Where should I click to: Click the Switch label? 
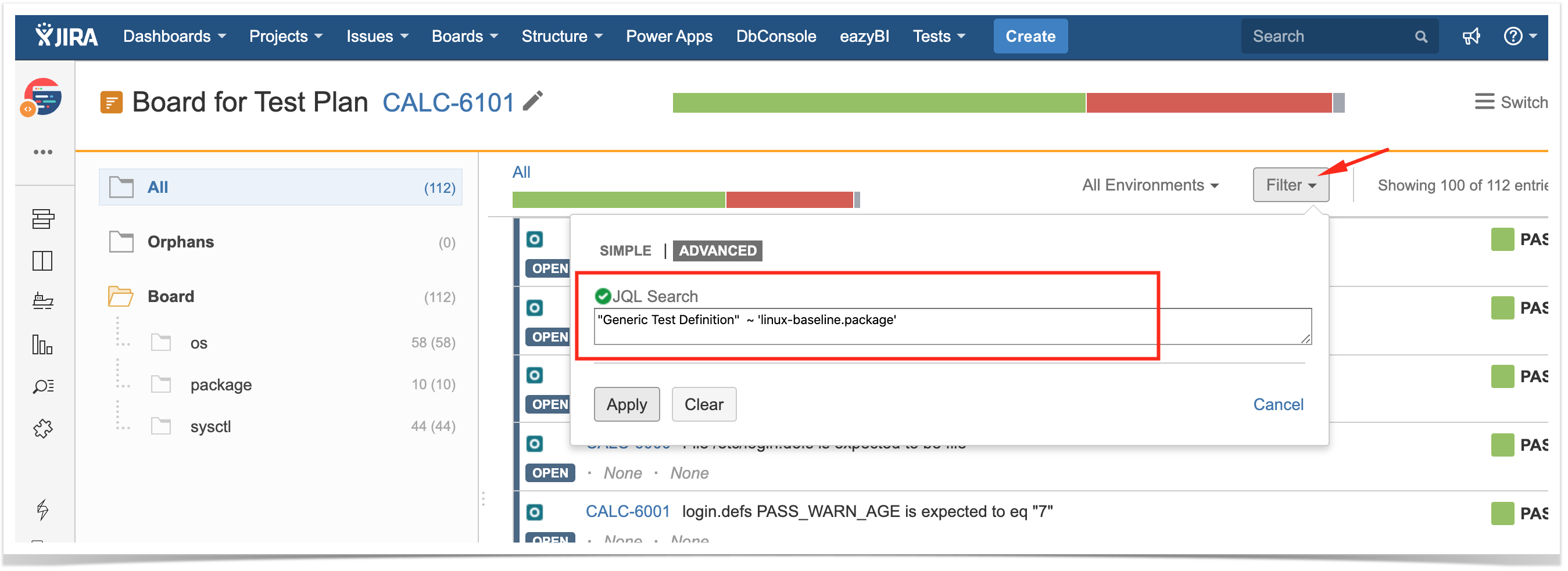(x=1524, y=102)
